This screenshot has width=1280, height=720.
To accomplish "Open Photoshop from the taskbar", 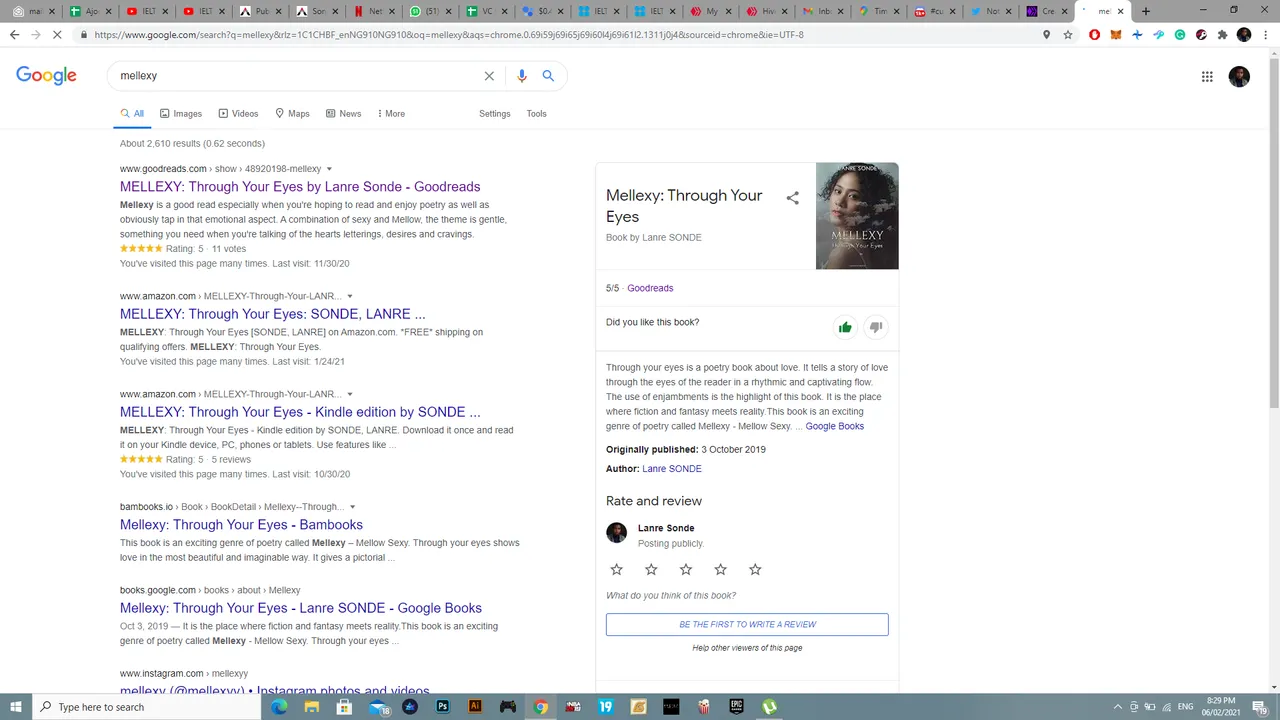I will [x=443, y=707].
